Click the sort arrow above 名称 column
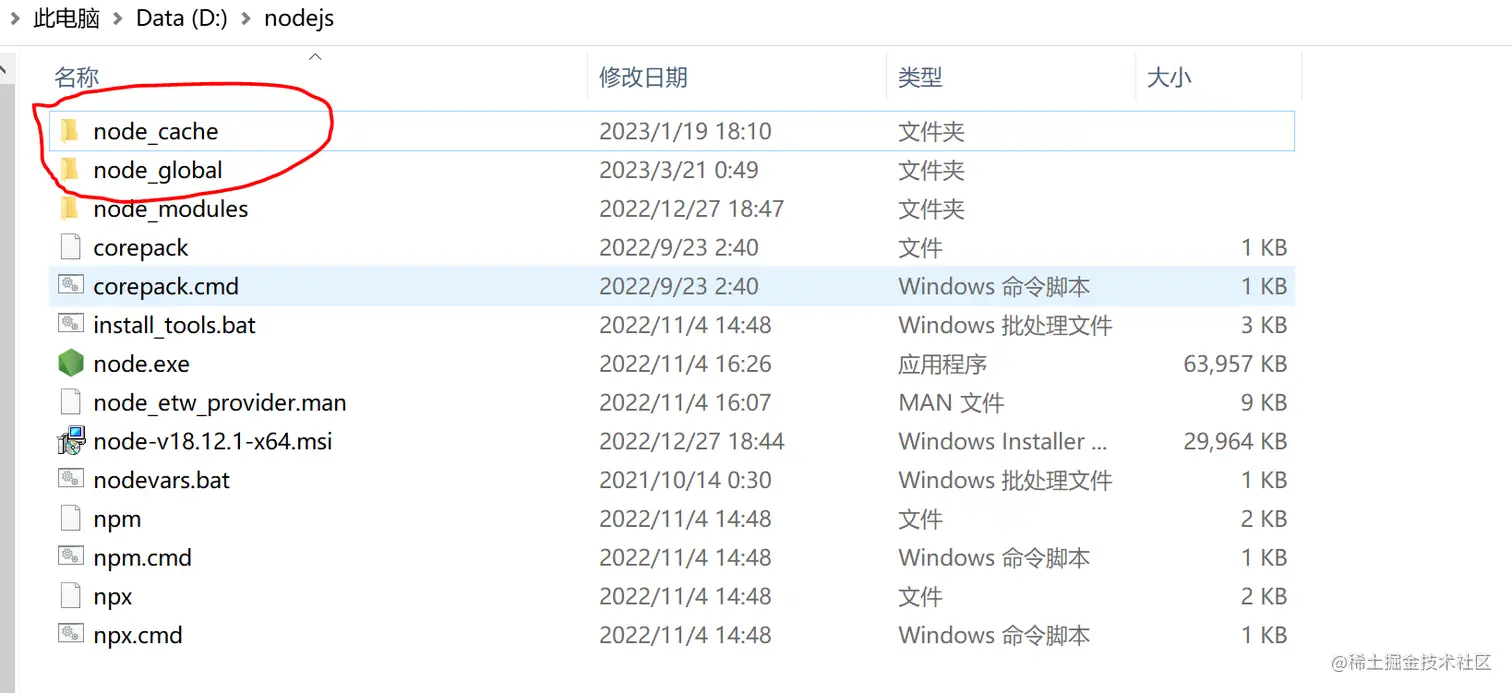This screenshot has width=1512, height=693. tap(314, 57)
